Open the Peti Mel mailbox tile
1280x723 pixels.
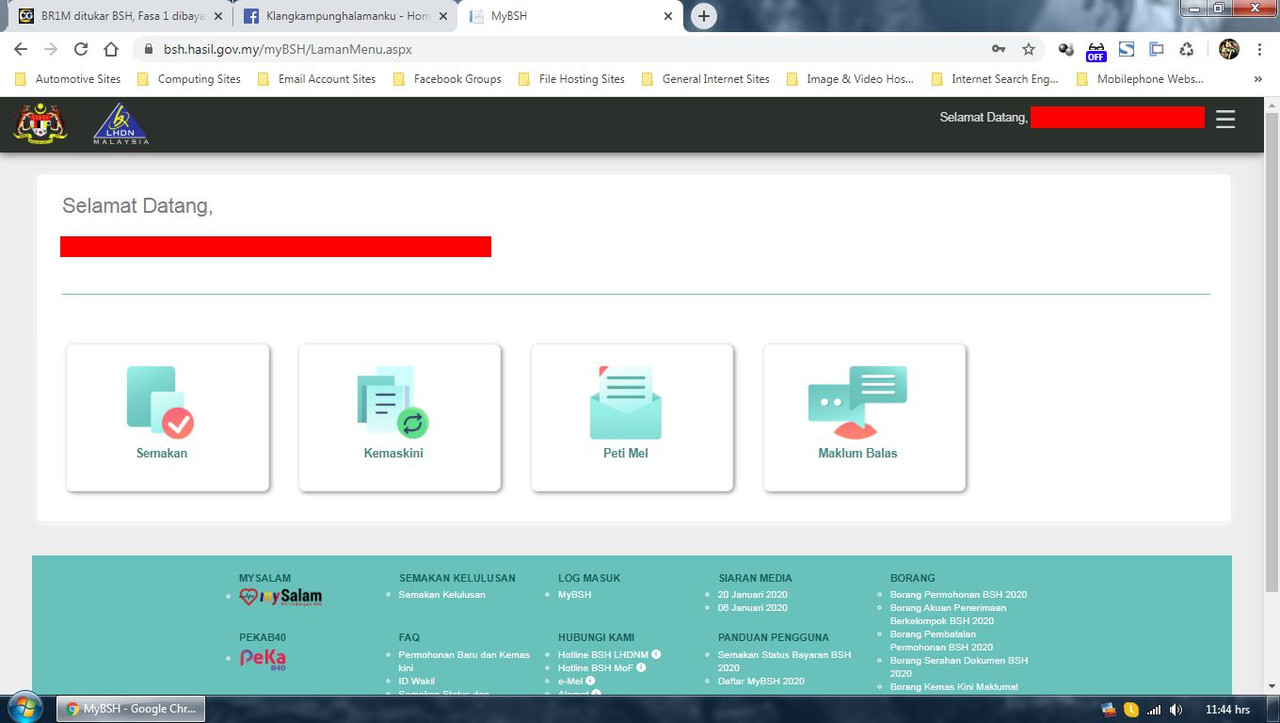click(632, 418)
